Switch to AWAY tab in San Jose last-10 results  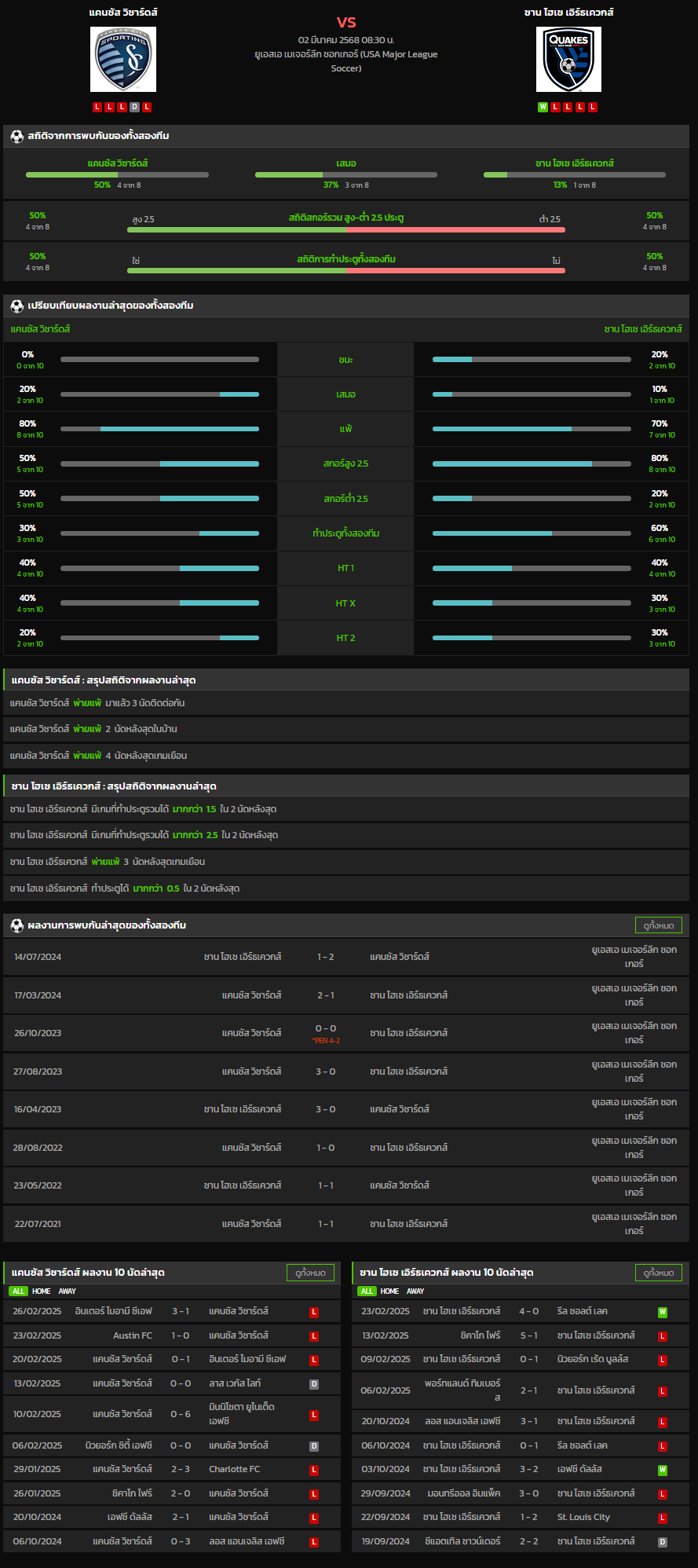click(x=415, y=1291)
